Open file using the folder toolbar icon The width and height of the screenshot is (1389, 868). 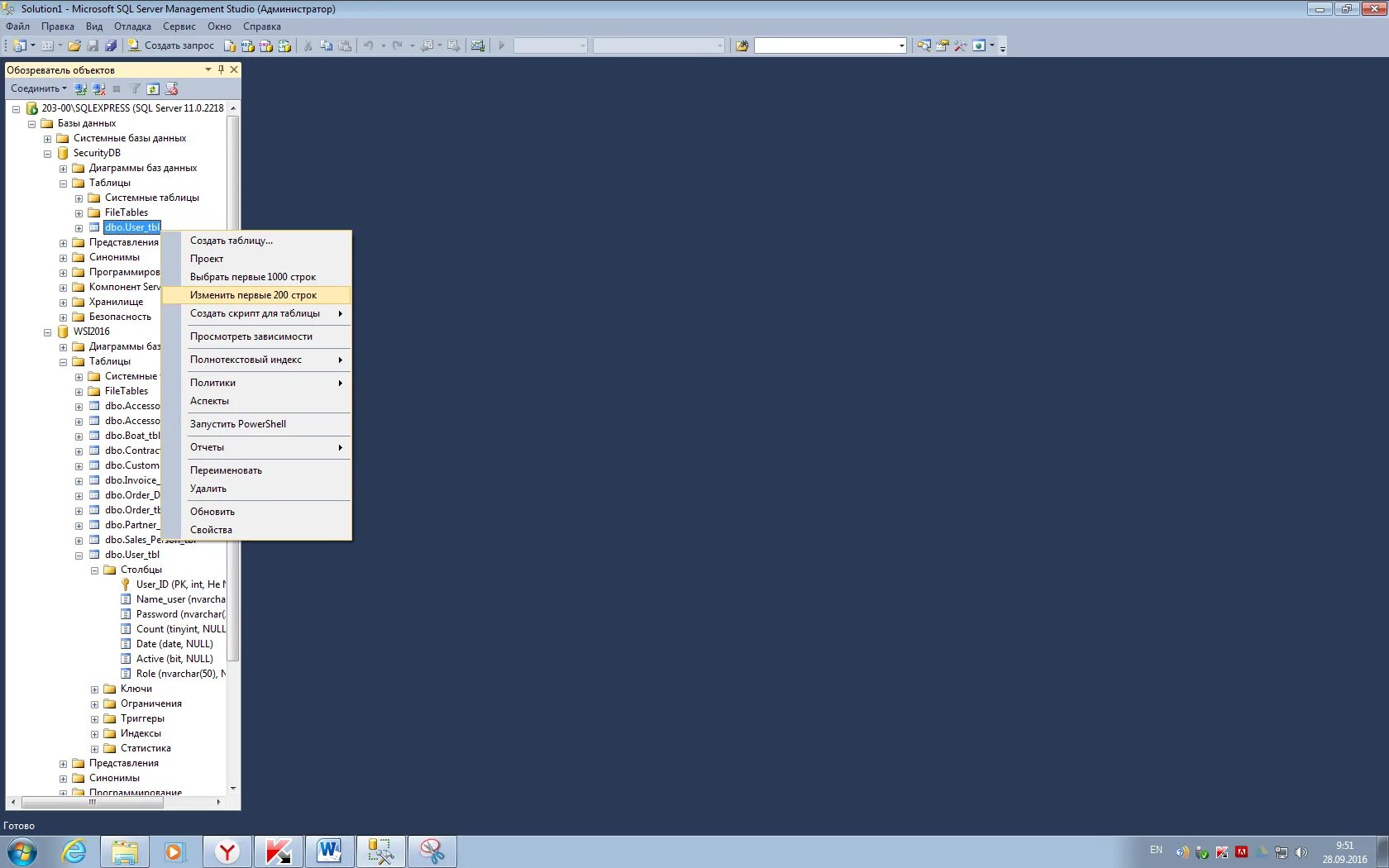pos(74,45)
